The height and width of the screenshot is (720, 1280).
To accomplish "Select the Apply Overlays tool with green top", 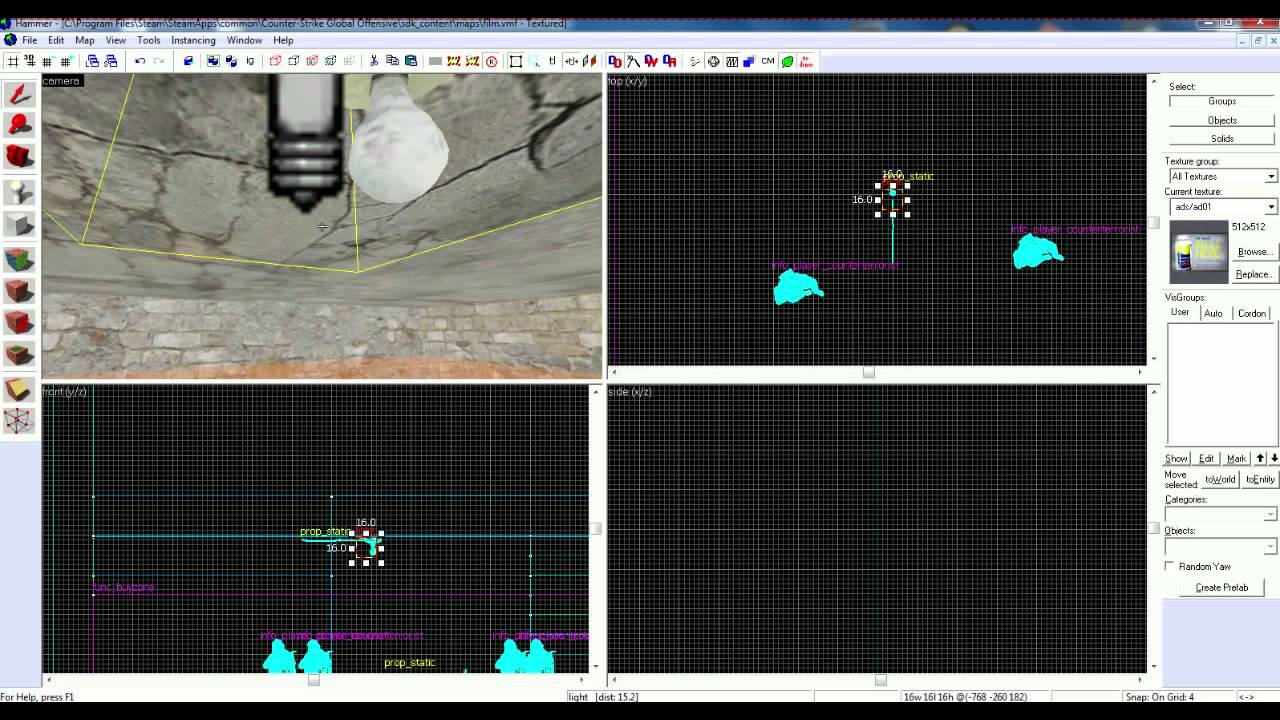I will click(x=18, y=354).
